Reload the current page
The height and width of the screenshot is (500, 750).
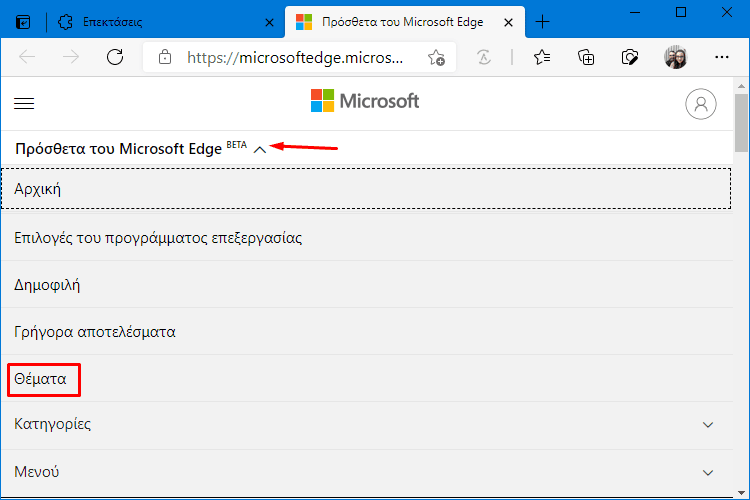(x=115, y=57)
